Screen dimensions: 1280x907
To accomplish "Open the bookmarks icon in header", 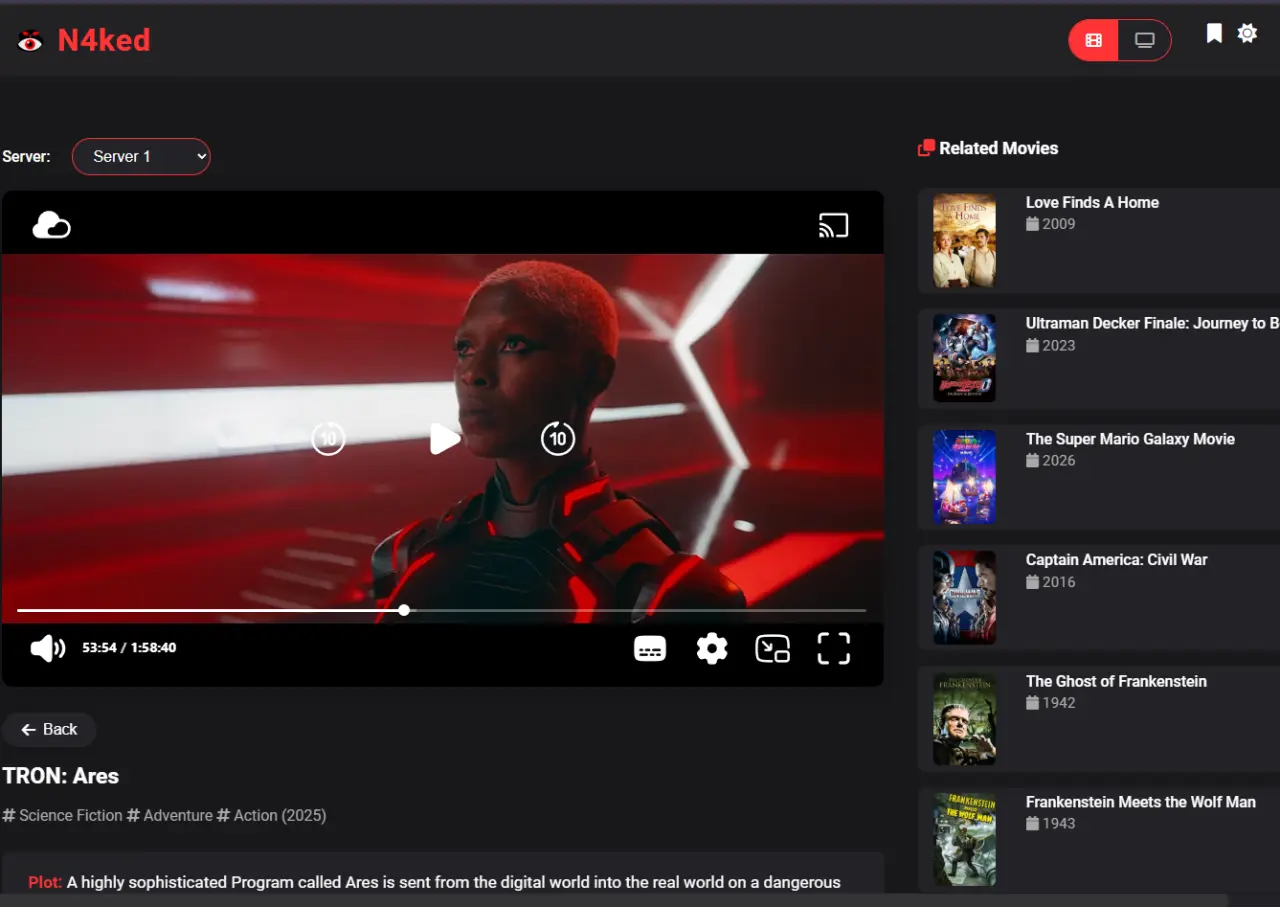I will coord(1214,34).
